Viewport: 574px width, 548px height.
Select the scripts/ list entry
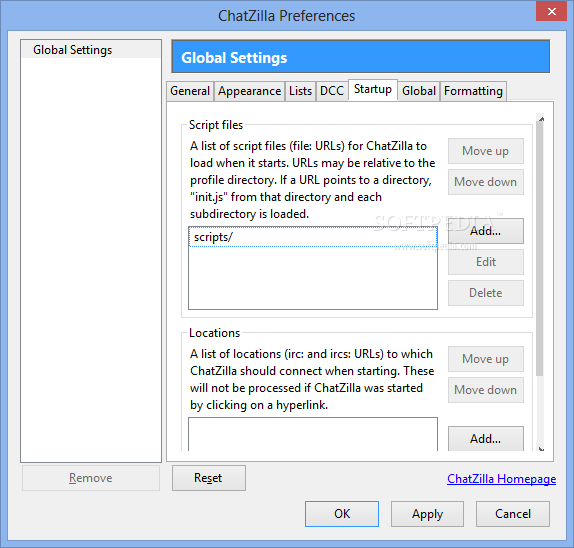coord(313,237)
